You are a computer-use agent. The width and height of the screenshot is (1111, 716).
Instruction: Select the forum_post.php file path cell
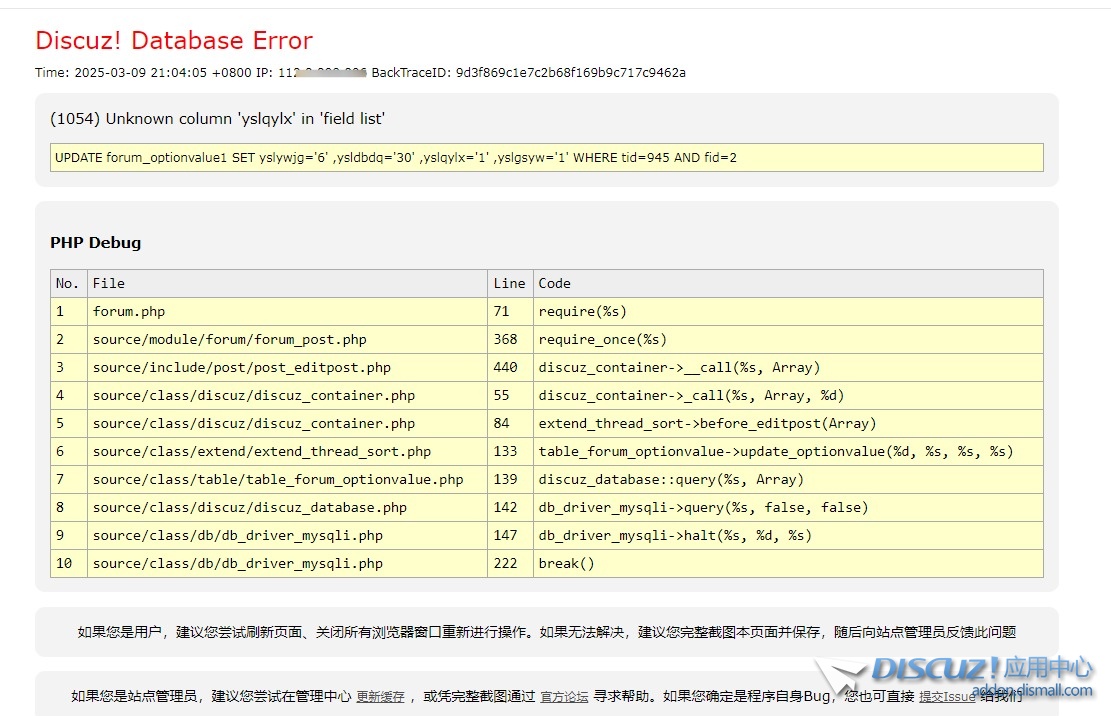[x=230, y=340]
